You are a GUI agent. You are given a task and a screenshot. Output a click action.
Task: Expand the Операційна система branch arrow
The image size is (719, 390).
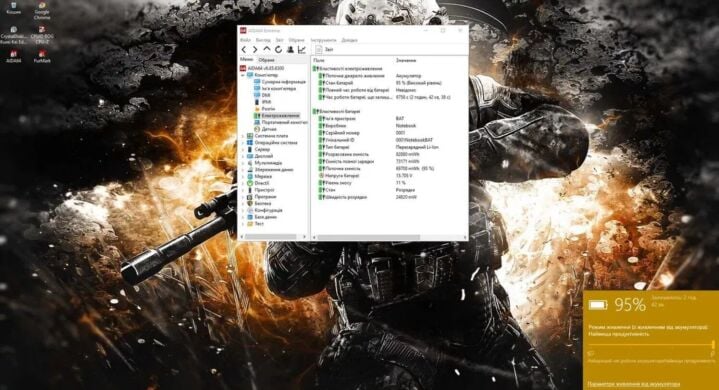(243, 143)
